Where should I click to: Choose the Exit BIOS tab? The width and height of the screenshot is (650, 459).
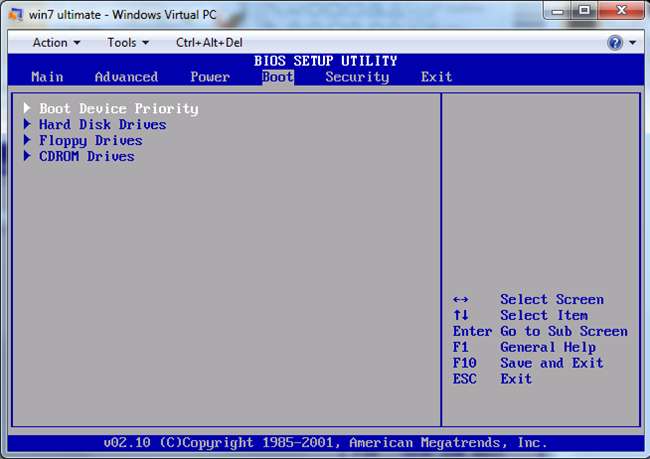(x=436, y=77)
